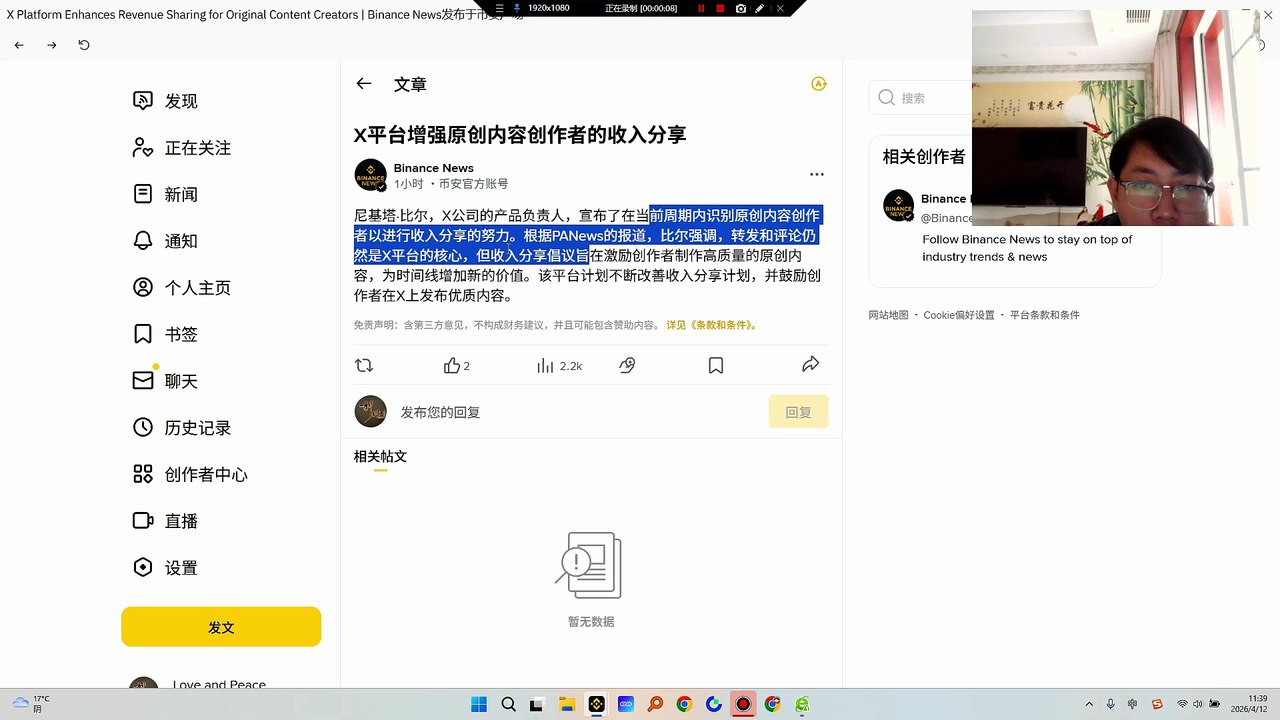Open 通知 in the sidebar

[166, 241]
